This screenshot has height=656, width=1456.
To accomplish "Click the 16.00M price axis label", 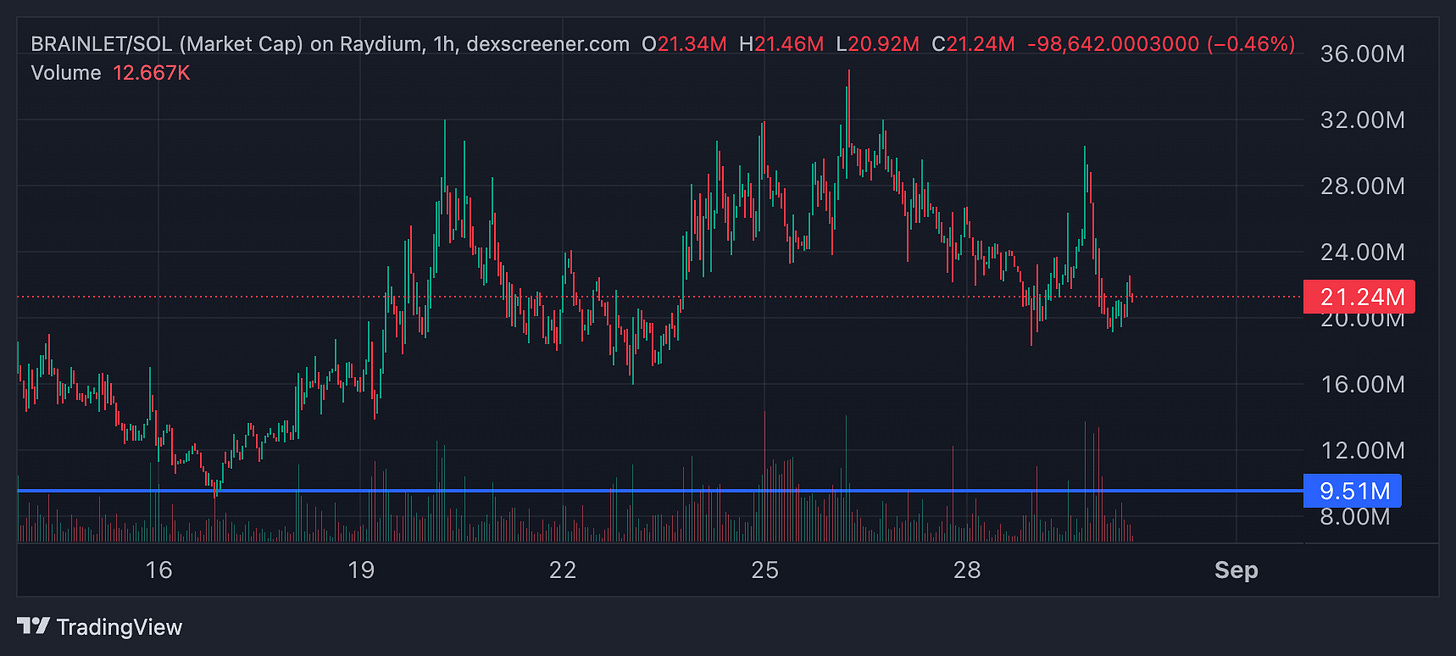I will coord(1362,384).
